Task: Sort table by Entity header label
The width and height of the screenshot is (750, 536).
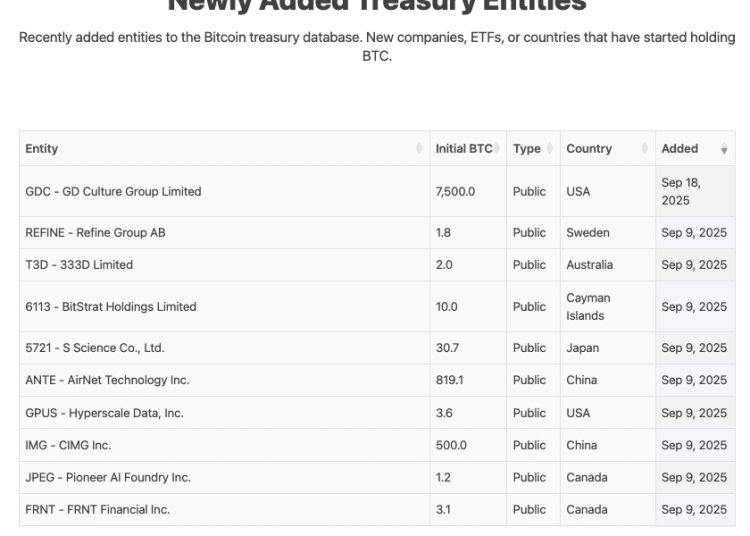Action: point(42,149)
